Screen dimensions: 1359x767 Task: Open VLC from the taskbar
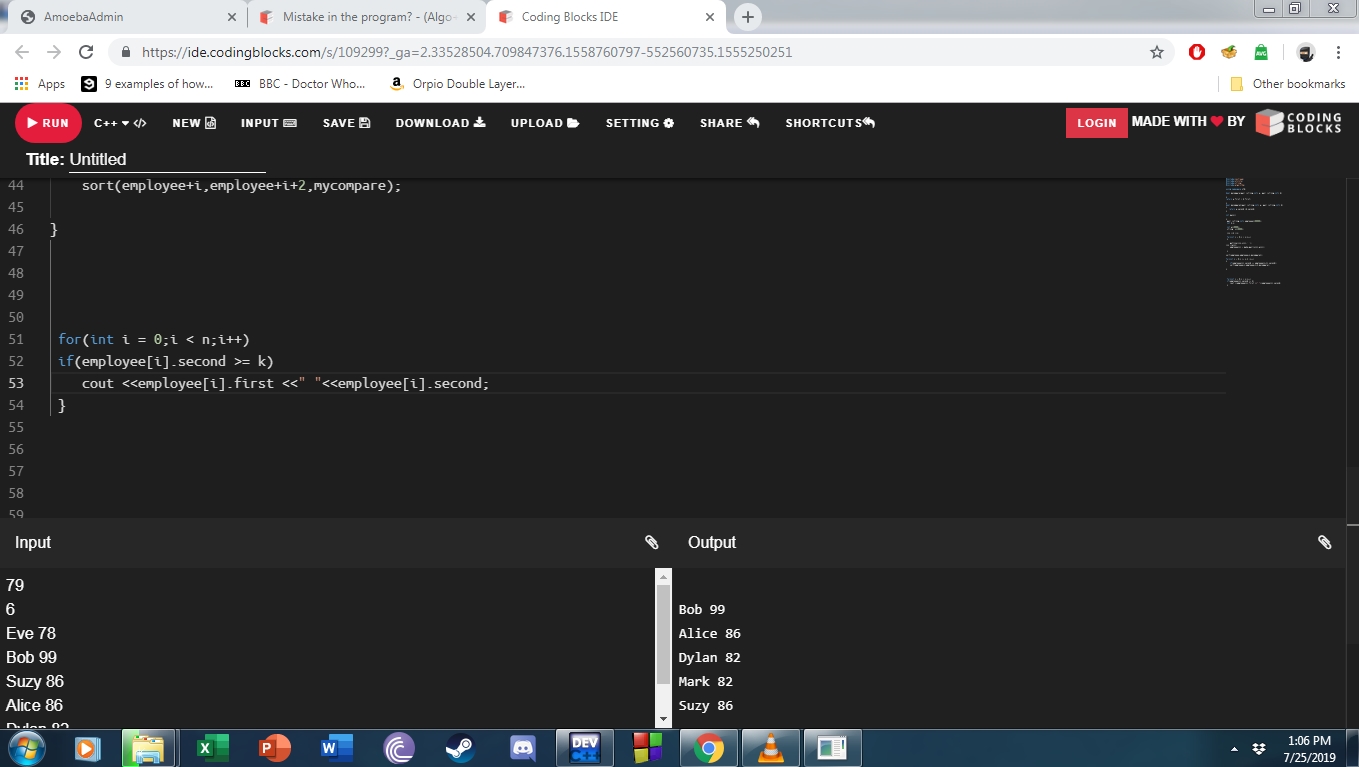coord(770,748)
